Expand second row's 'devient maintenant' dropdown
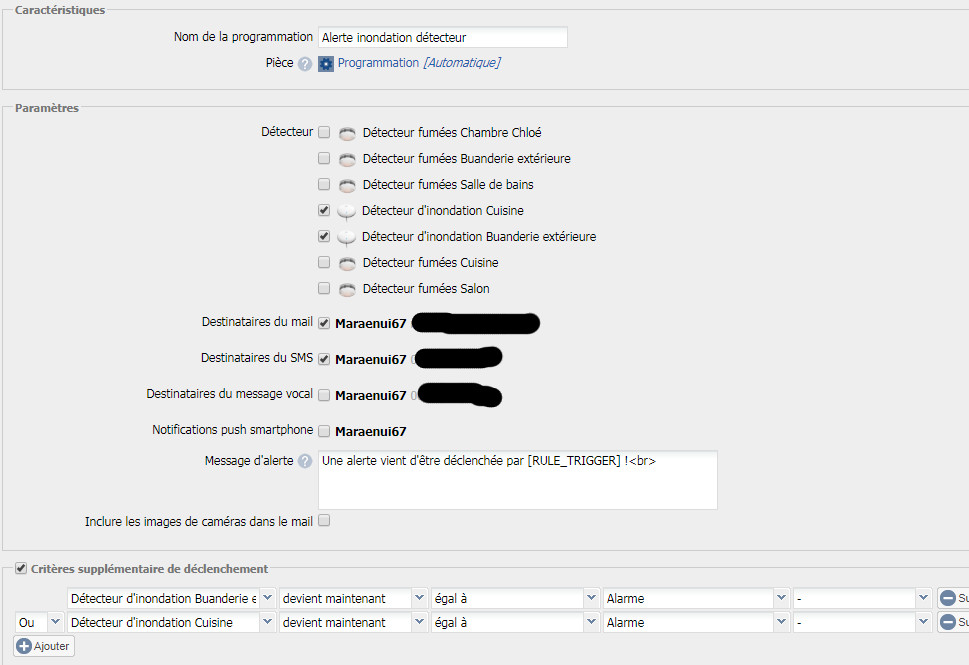This screenshot has width=969, height=665. 353,622
